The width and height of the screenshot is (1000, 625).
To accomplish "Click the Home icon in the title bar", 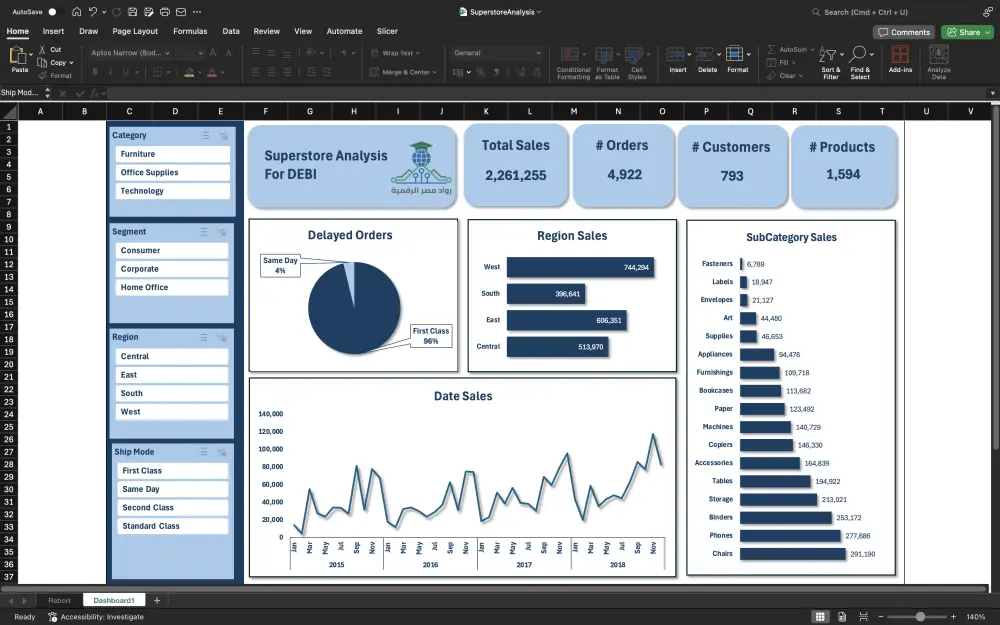I will point(77,11).
